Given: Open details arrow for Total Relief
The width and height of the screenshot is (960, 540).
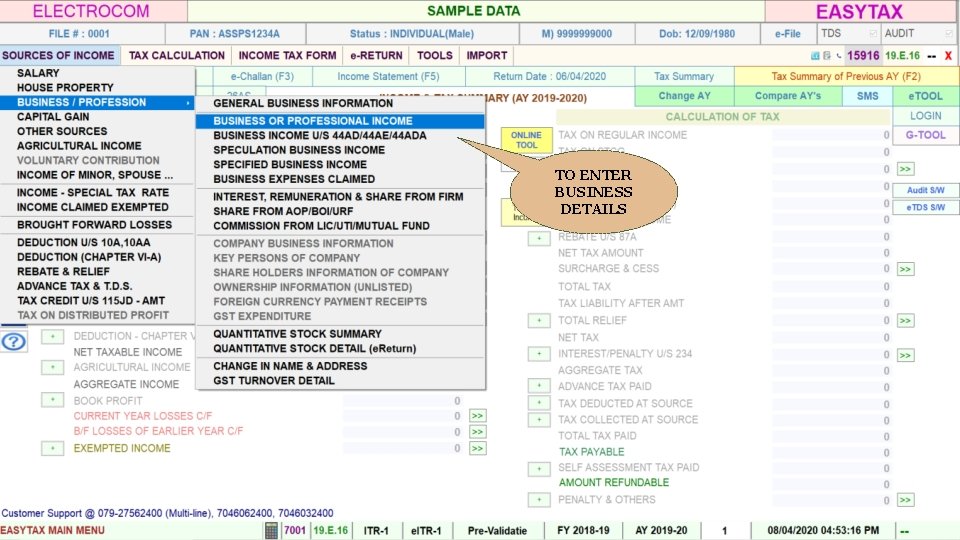Looking at the screenshot, I should click(x=906, y=321).
